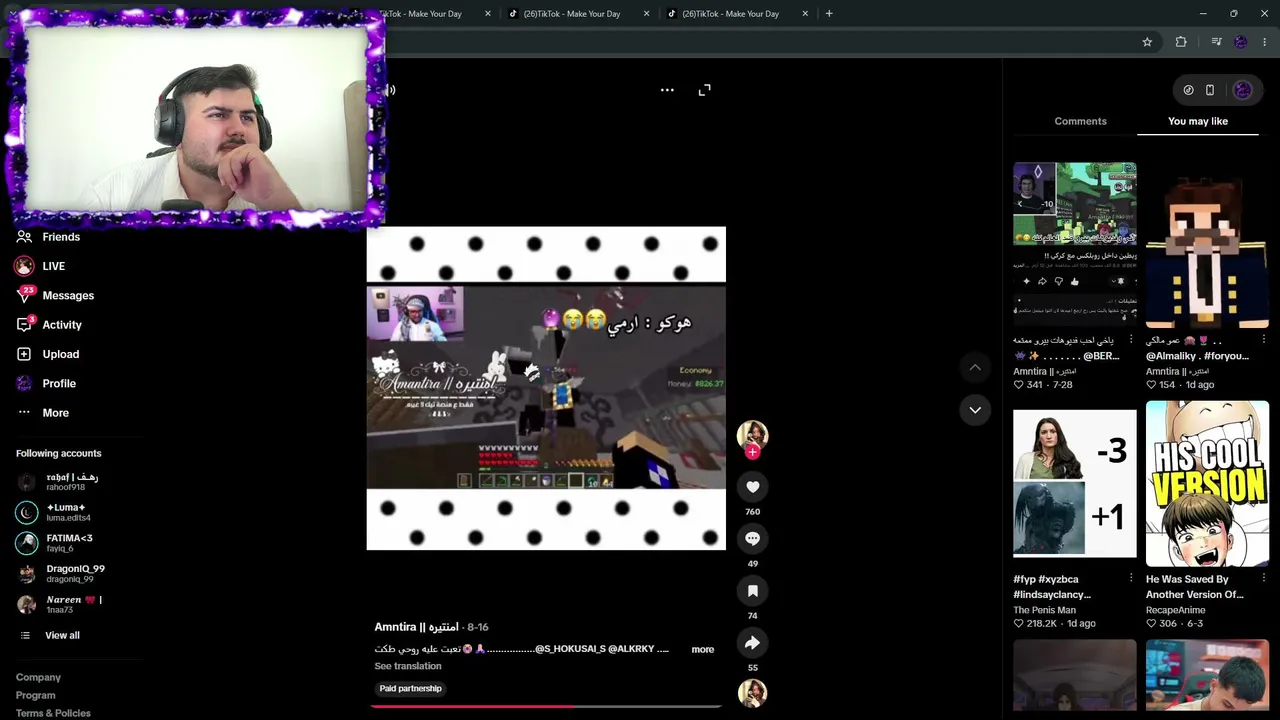Viewport: 1280px width, 720px height.
Task: Click the TikTok coins icon
Action: (x=1188, y=90)
